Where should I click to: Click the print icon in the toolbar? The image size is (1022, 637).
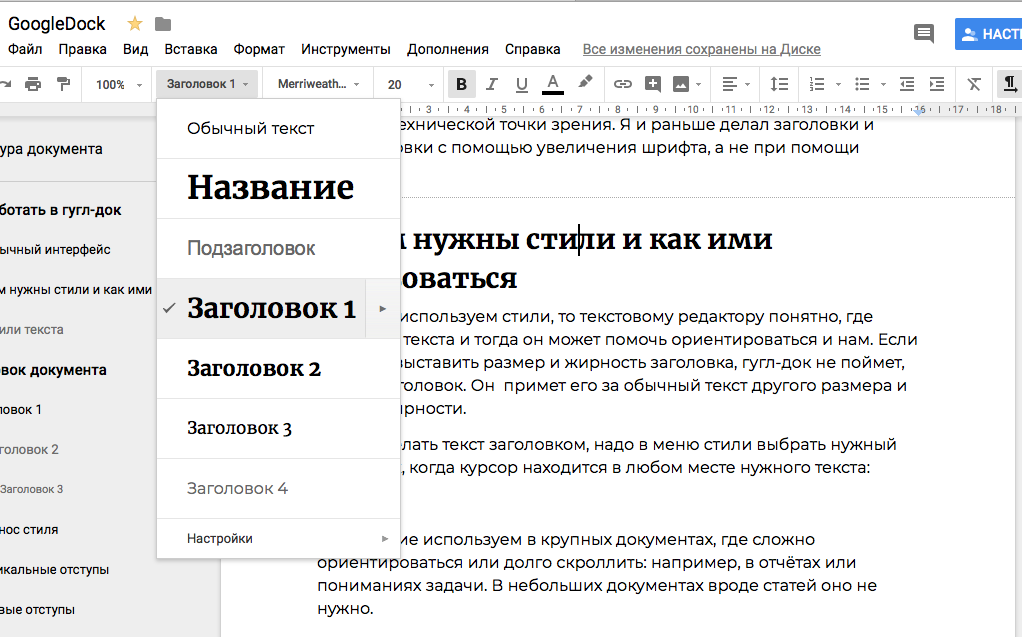(33, 84)
